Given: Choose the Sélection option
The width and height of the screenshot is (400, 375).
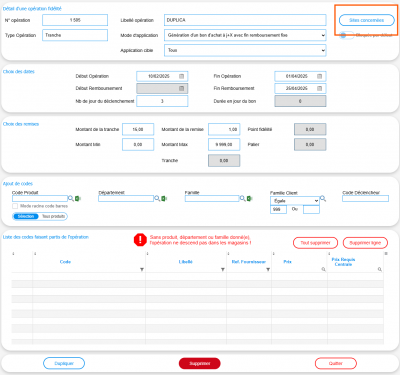Looking at the screenshot, I should [26, 216].
